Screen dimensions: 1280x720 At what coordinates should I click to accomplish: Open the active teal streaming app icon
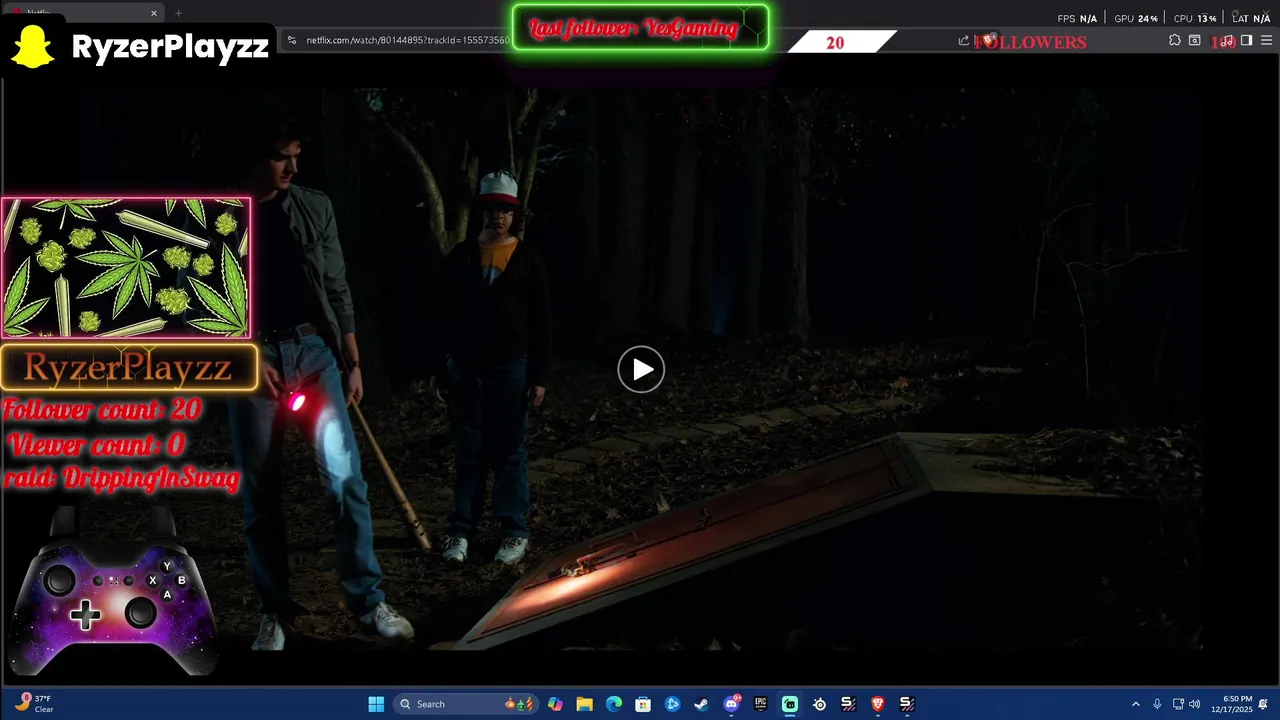(790, 704)
